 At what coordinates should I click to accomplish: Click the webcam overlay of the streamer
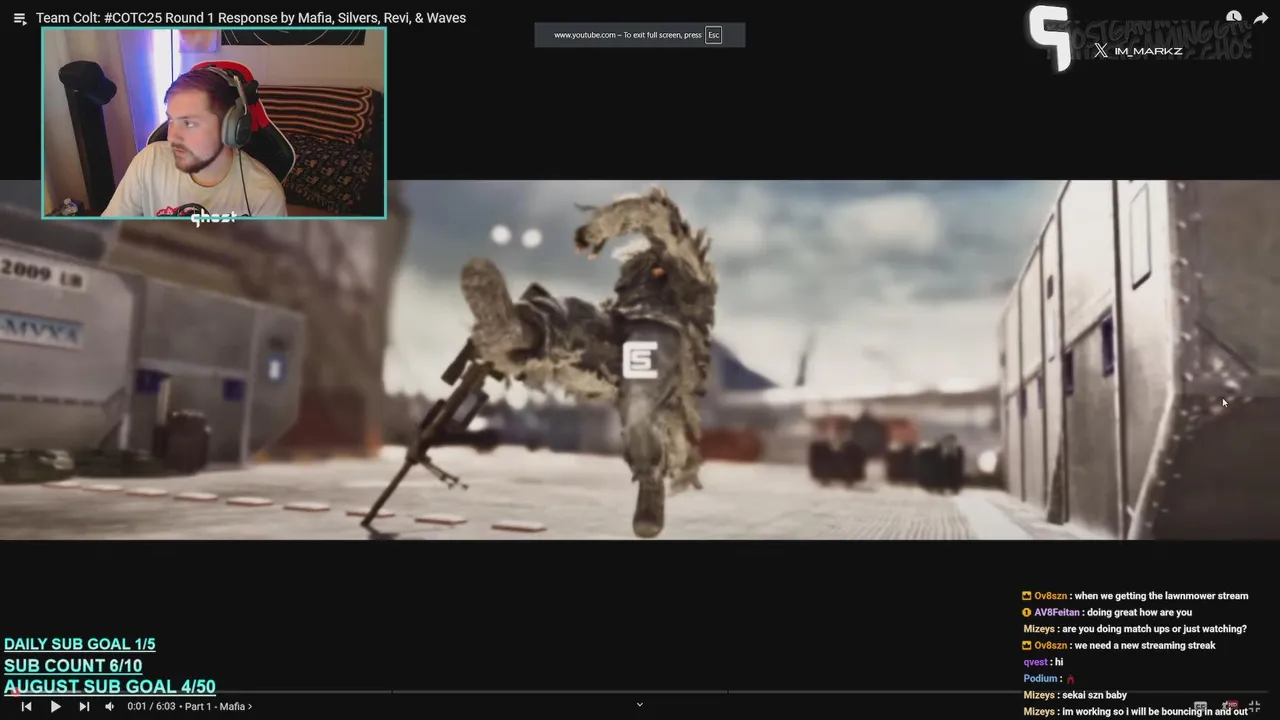coord(214,123)
